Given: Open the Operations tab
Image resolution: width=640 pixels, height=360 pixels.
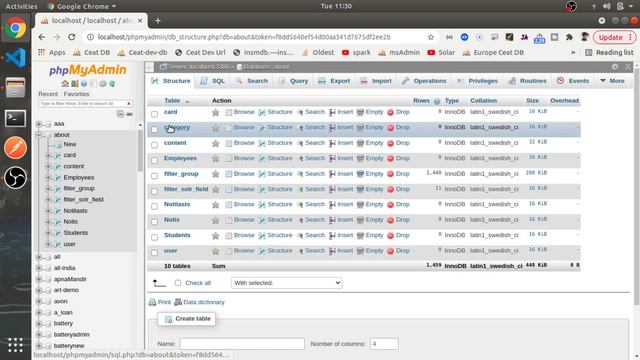Looking at the screenshot, I should point(424,81).
